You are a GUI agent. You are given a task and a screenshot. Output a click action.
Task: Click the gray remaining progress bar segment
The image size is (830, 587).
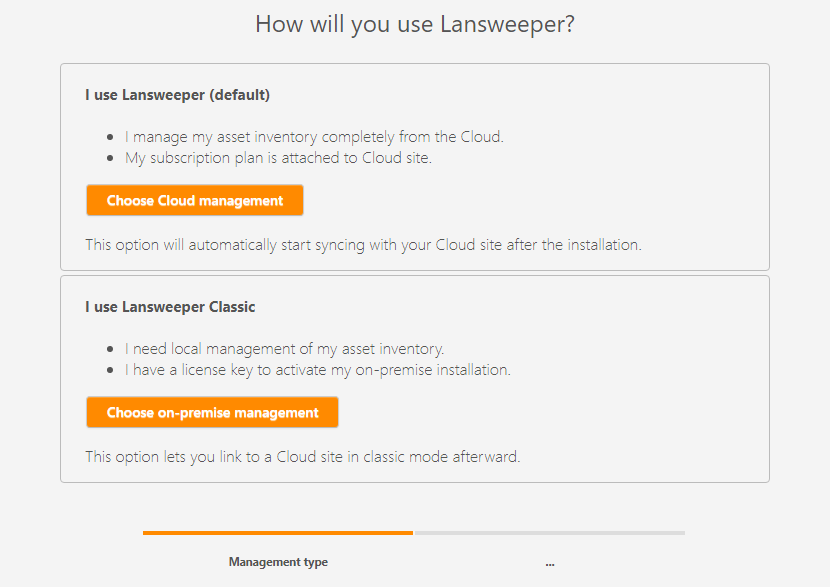(x=549, y=533)
